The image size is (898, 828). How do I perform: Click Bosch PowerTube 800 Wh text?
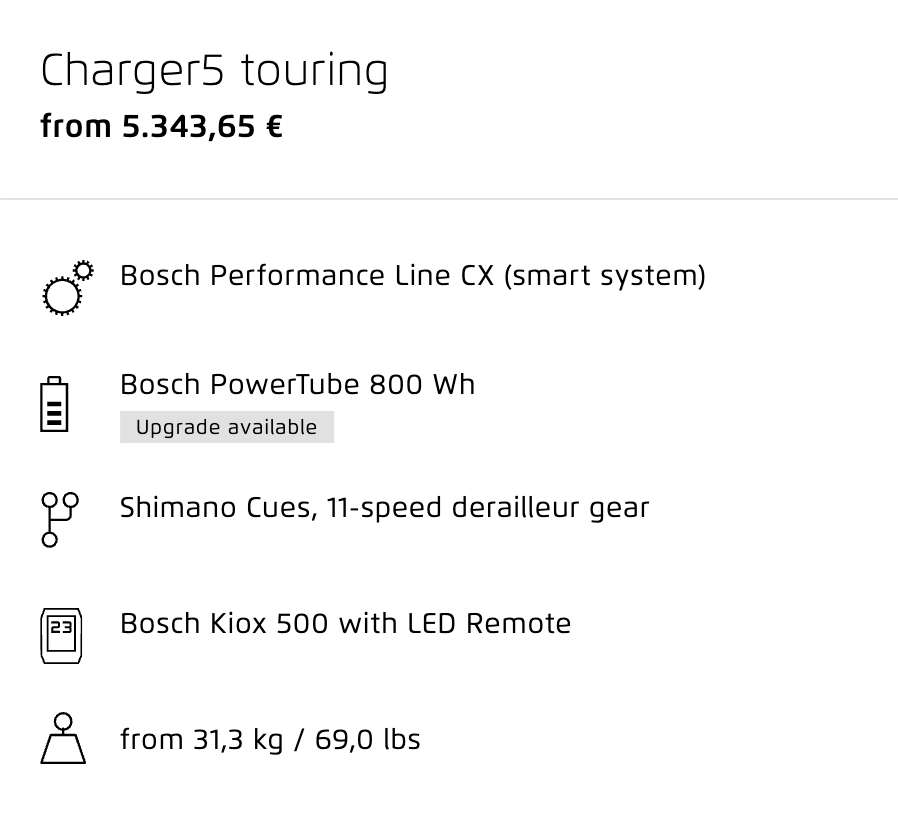click(297, 385)
